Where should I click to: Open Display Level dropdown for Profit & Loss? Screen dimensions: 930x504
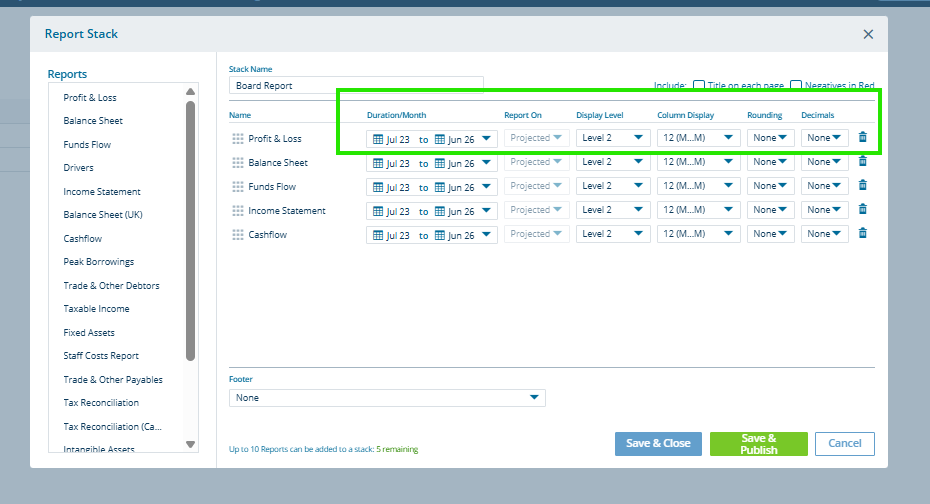[x=613, y=138]
